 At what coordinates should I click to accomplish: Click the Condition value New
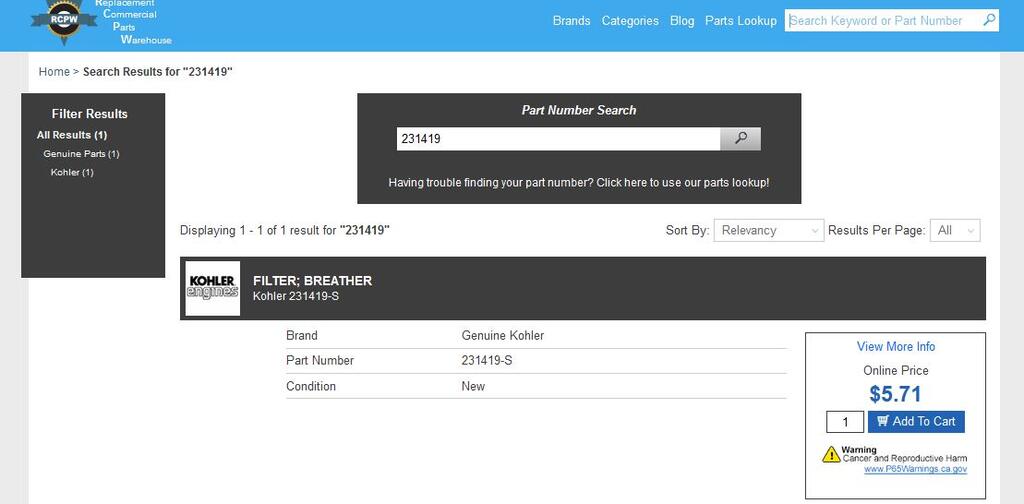(x=473, y=386)
